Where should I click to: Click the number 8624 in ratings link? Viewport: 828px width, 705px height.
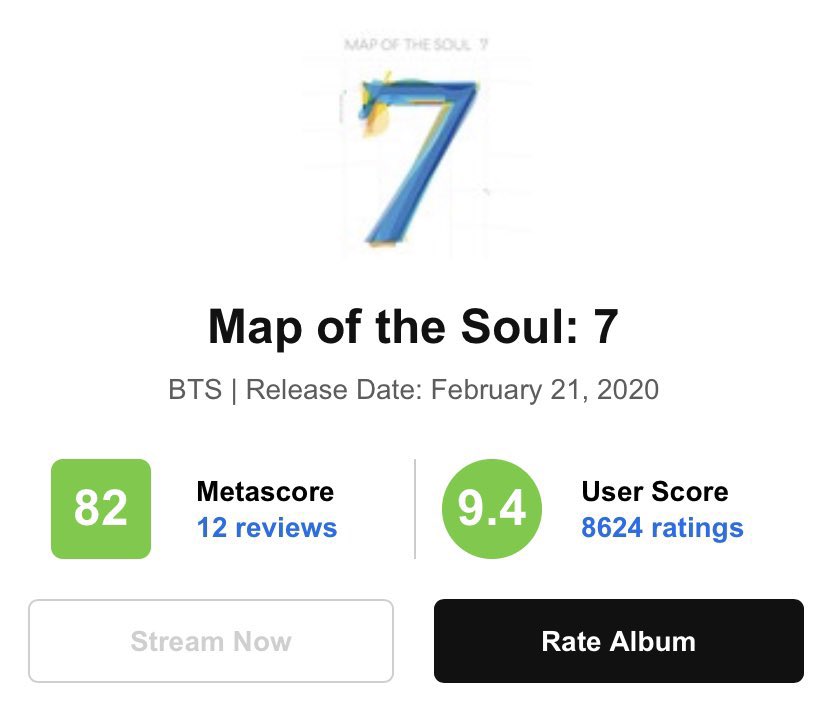[611, 528]
